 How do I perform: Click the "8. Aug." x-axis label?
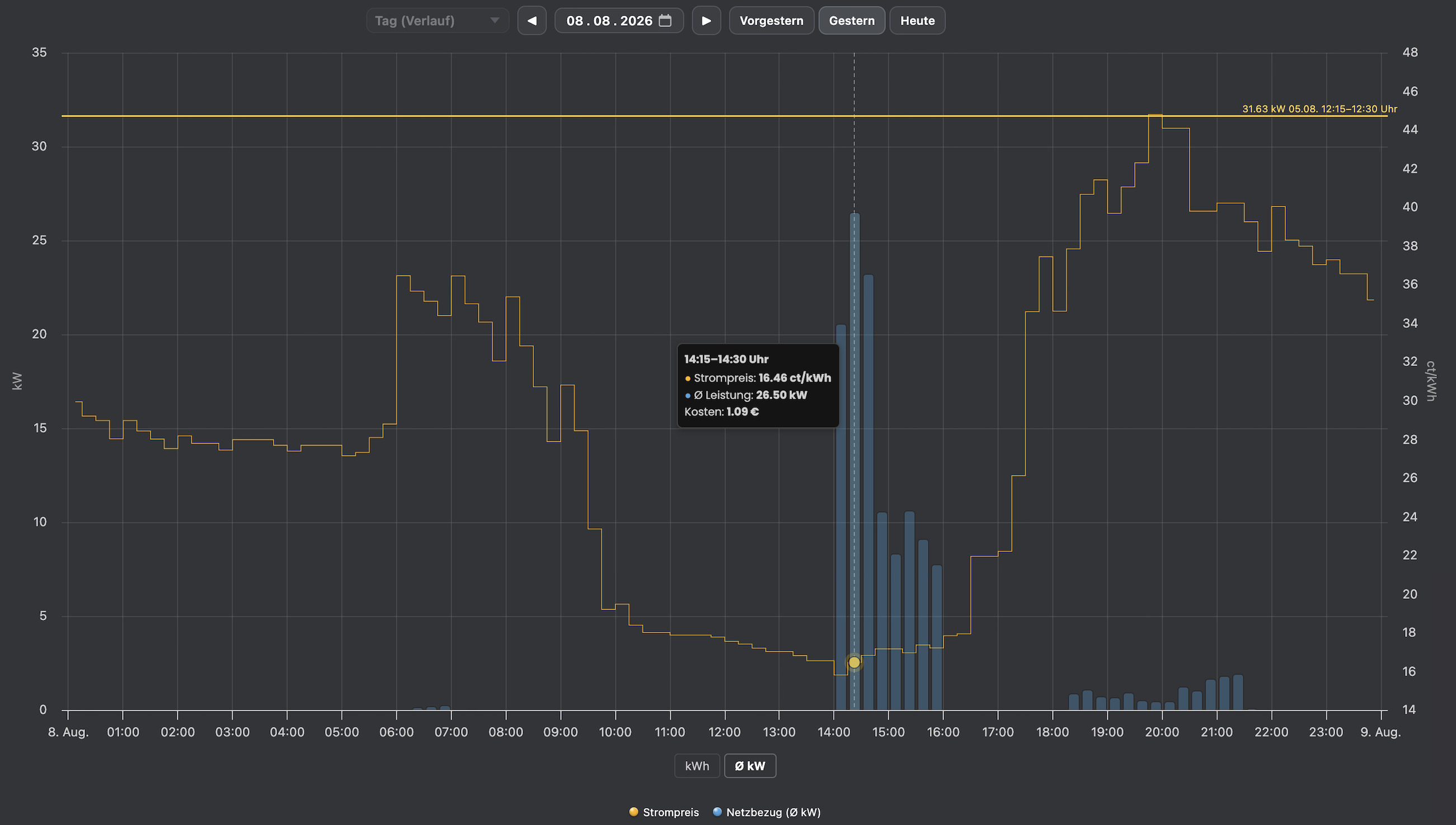[68, 732]
